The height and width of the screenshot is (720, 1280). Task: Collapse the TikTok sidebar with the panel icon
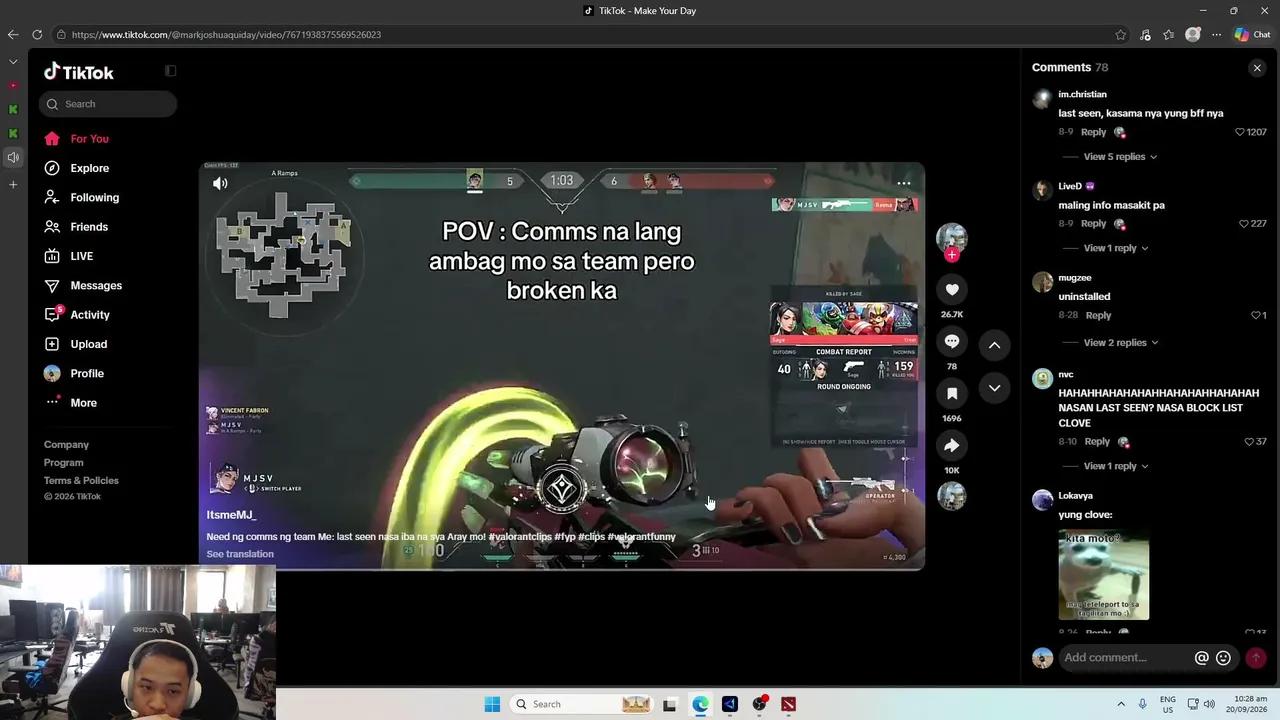(170, 71)
